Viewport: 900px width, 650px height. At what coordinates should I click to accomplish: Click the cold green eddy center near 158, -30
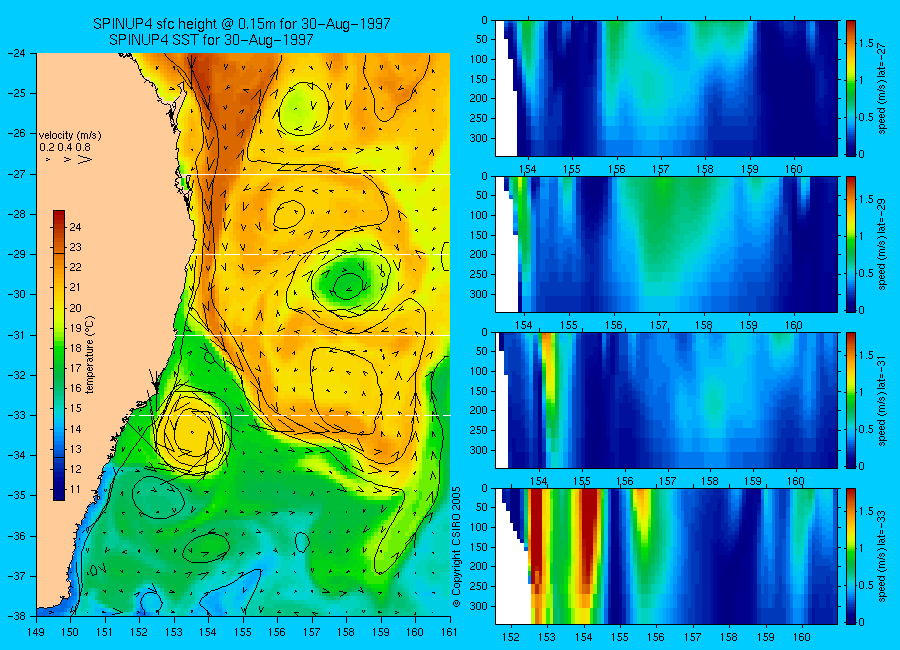tap(347, 285)
